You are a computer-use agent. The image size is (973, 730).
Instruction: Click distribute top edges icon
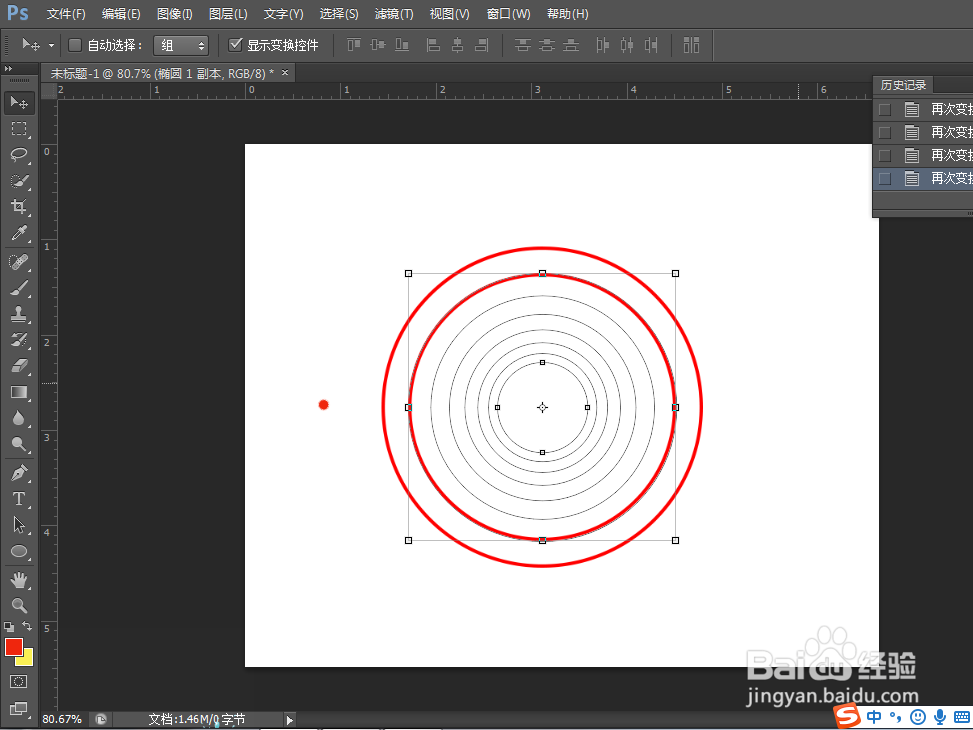click(x=522, y=45)
